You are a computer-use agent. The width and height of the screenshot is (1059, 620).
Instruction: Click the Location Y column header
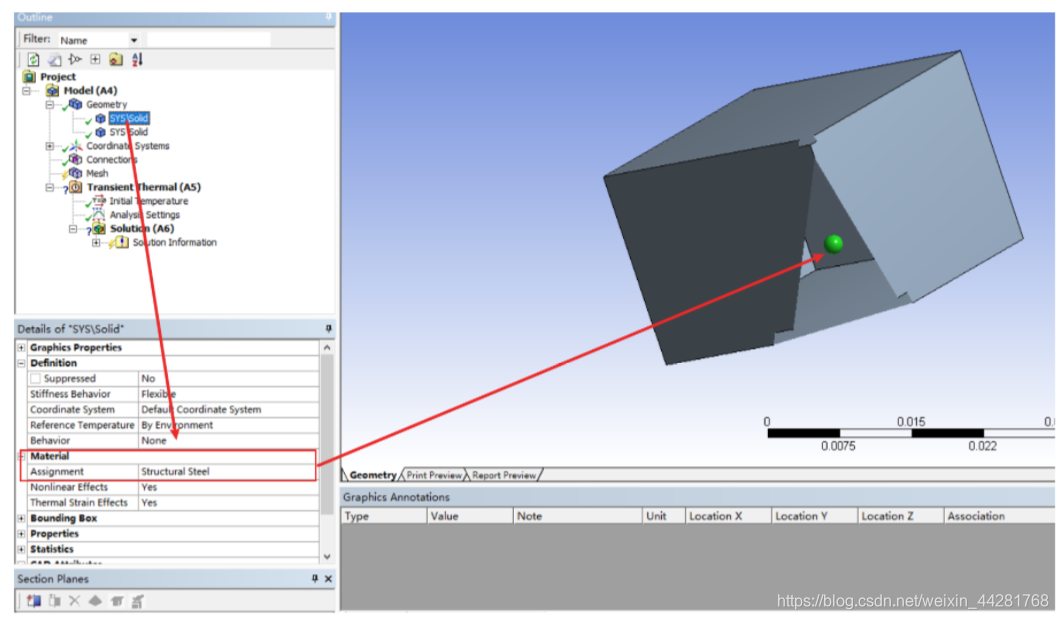click(x=815, y=516)
